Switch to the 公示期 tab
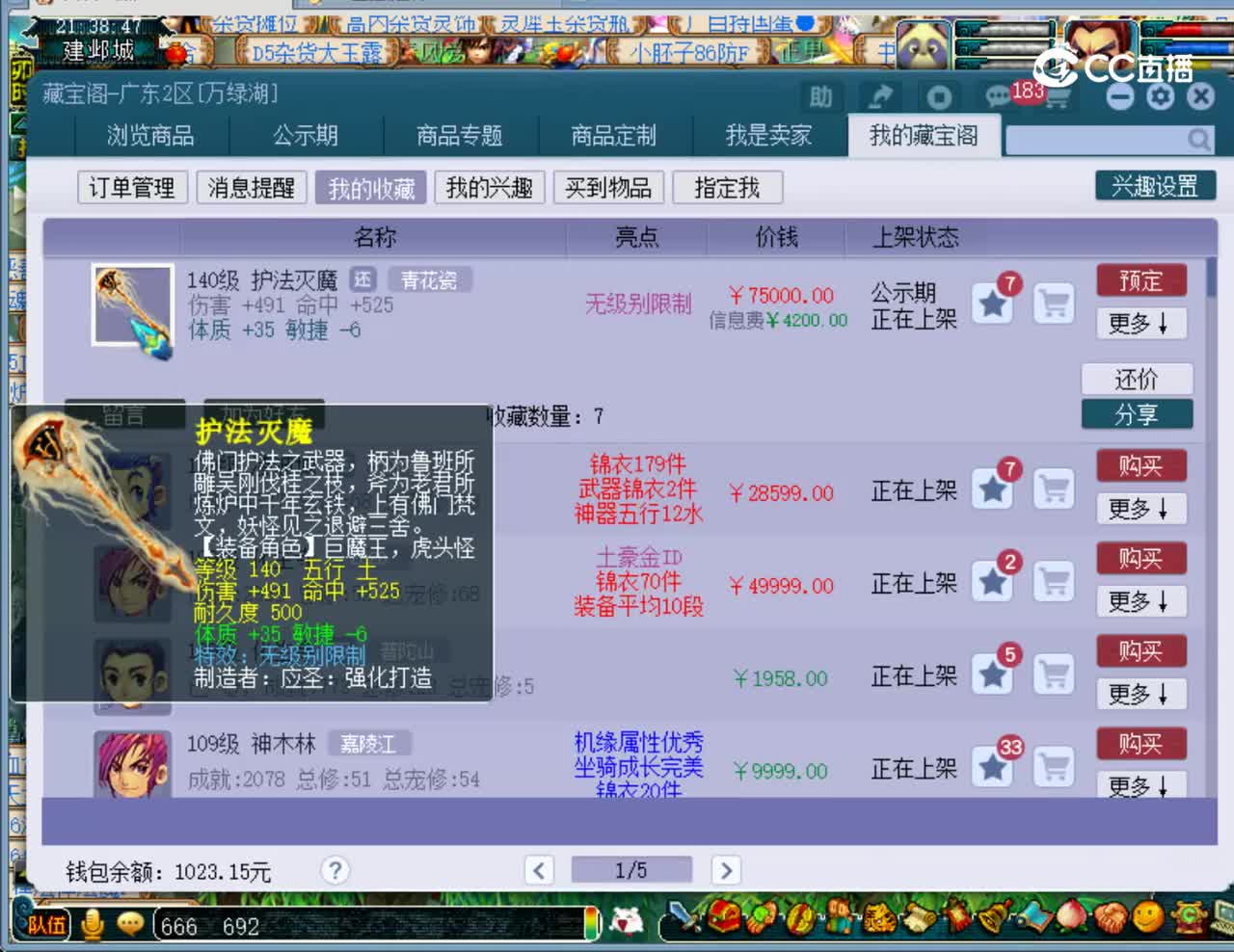Image resolution: width=1234 pixels, height=952 pixels. (306, 136)
